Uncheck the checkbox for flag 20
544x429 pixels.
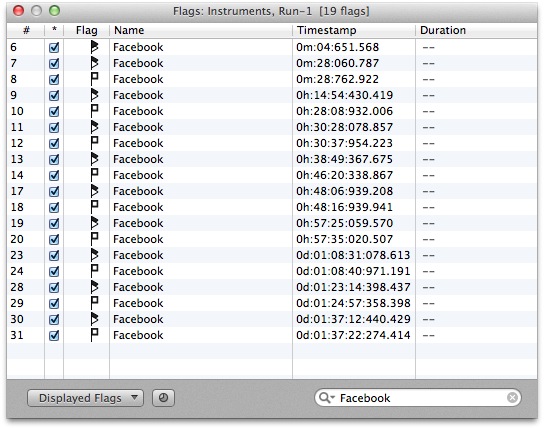[54, 239]
